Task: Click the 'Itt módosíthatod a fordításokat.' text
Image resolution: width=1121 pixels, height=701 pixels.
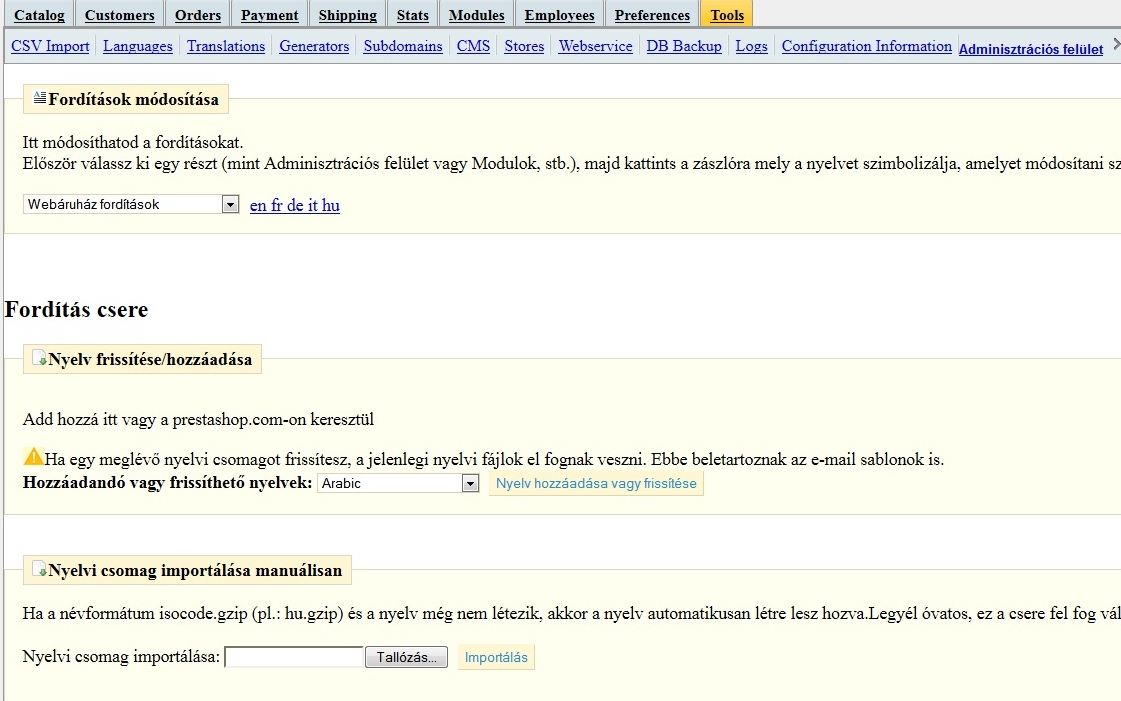Action: (133, 142)
